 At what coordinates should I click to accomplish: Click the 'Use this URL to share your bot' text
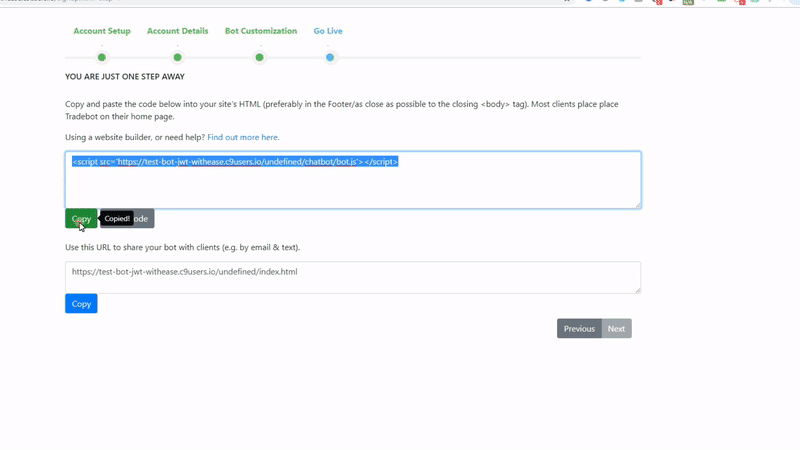point(183,247)
